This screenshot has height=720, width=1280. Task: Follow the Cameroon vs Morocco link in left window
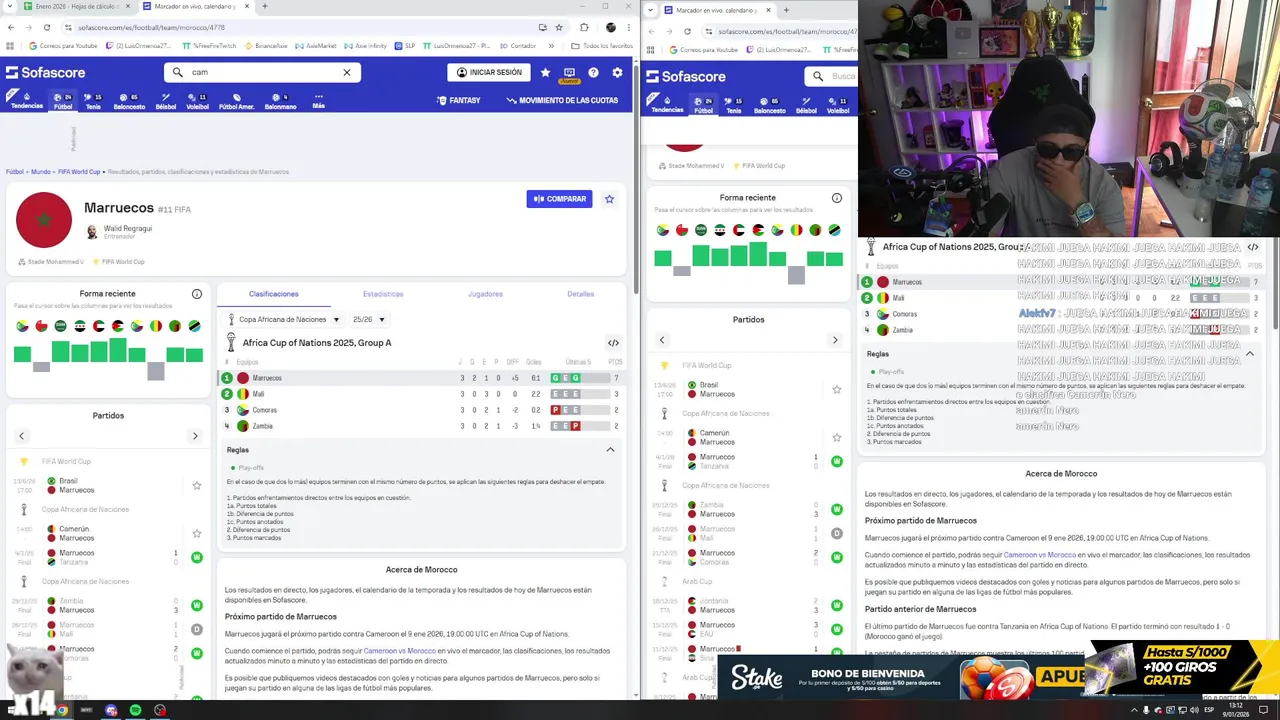tap(399, 651)
